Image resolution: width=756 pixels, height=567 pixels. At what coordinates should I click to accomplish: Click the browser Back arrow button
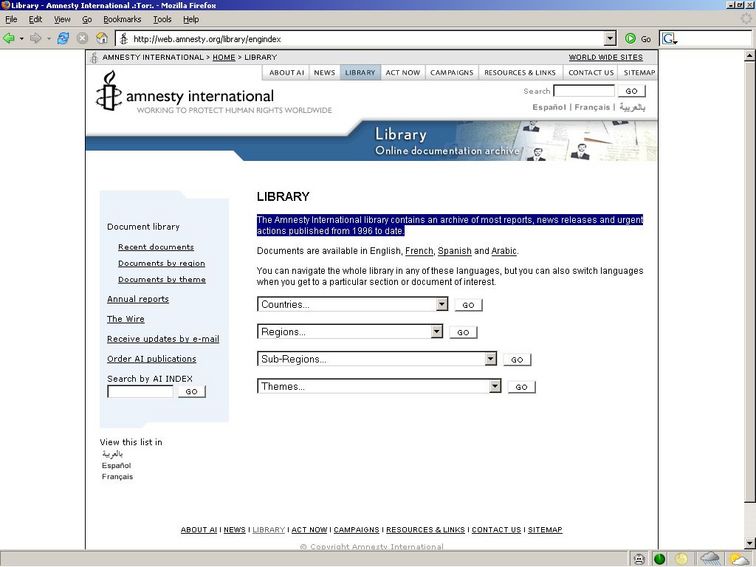point(9,38)
